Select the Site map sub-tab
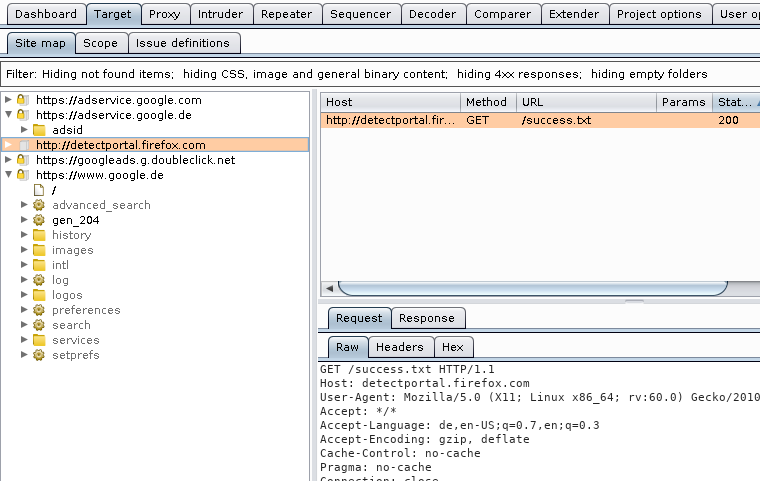 41,43
